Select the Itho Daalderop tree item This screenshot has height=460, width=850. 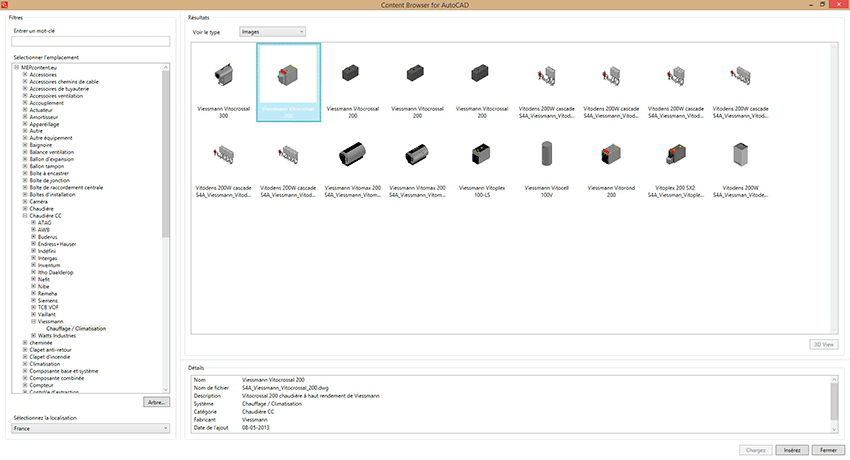[55, 272]
